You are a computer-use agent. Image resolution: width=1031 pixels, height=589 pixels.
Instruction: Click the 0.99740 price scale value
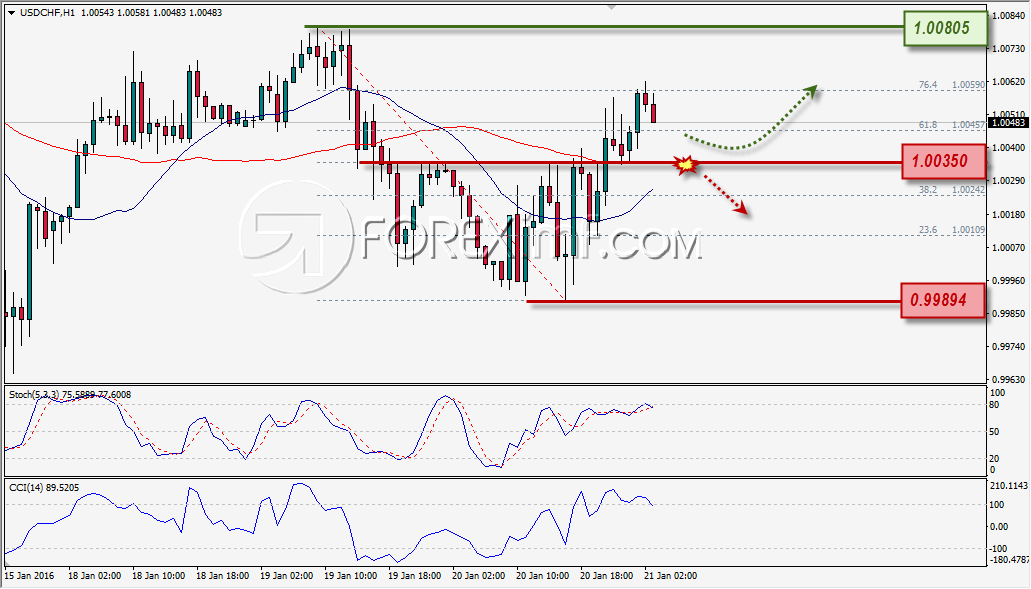click(1009, 346)
